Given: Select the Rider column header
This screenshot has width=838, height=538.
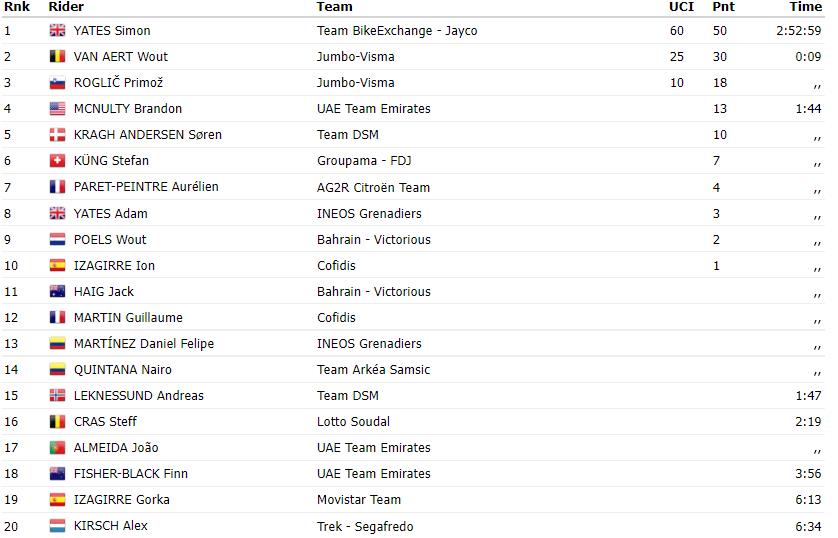Looking at the screenshot, I should (x=66, y=7).
